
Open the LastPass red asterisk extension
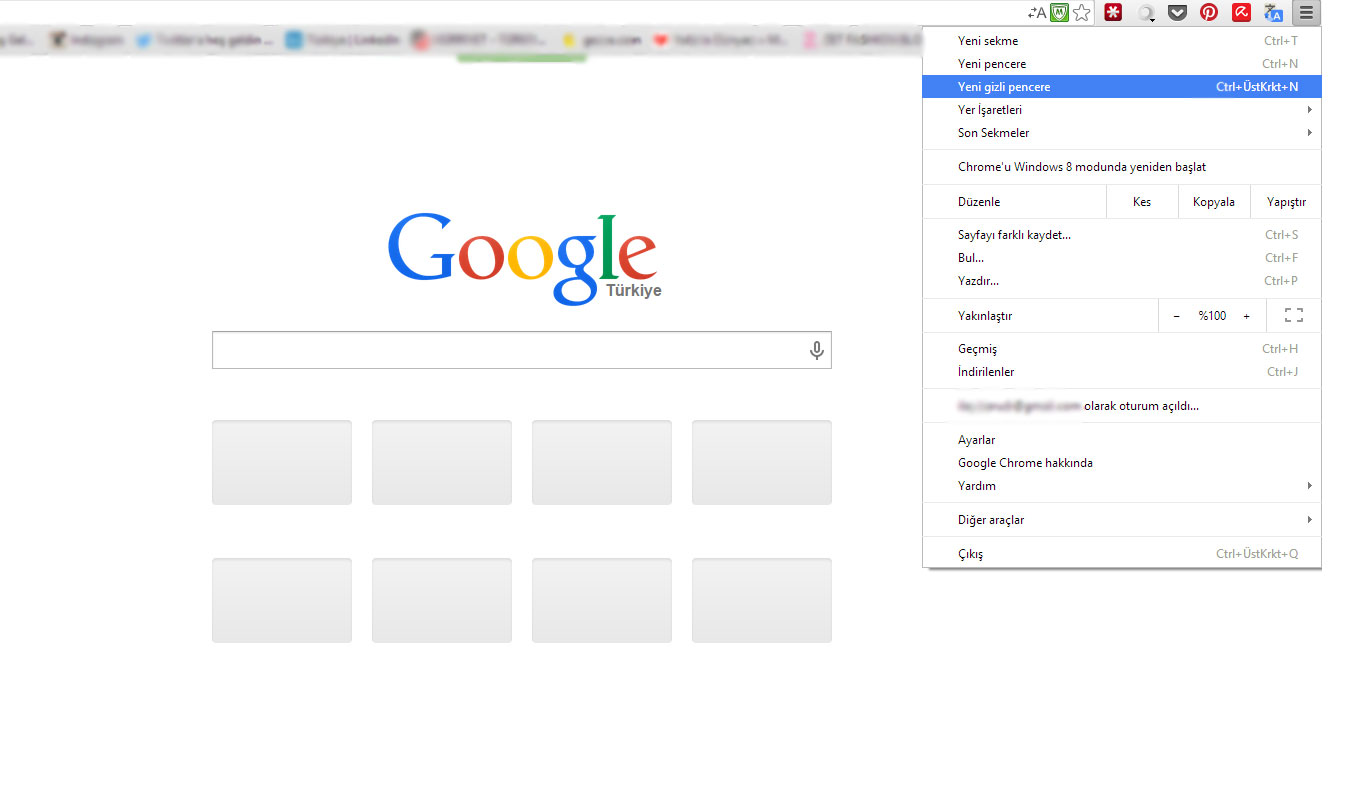point(1113,13)
